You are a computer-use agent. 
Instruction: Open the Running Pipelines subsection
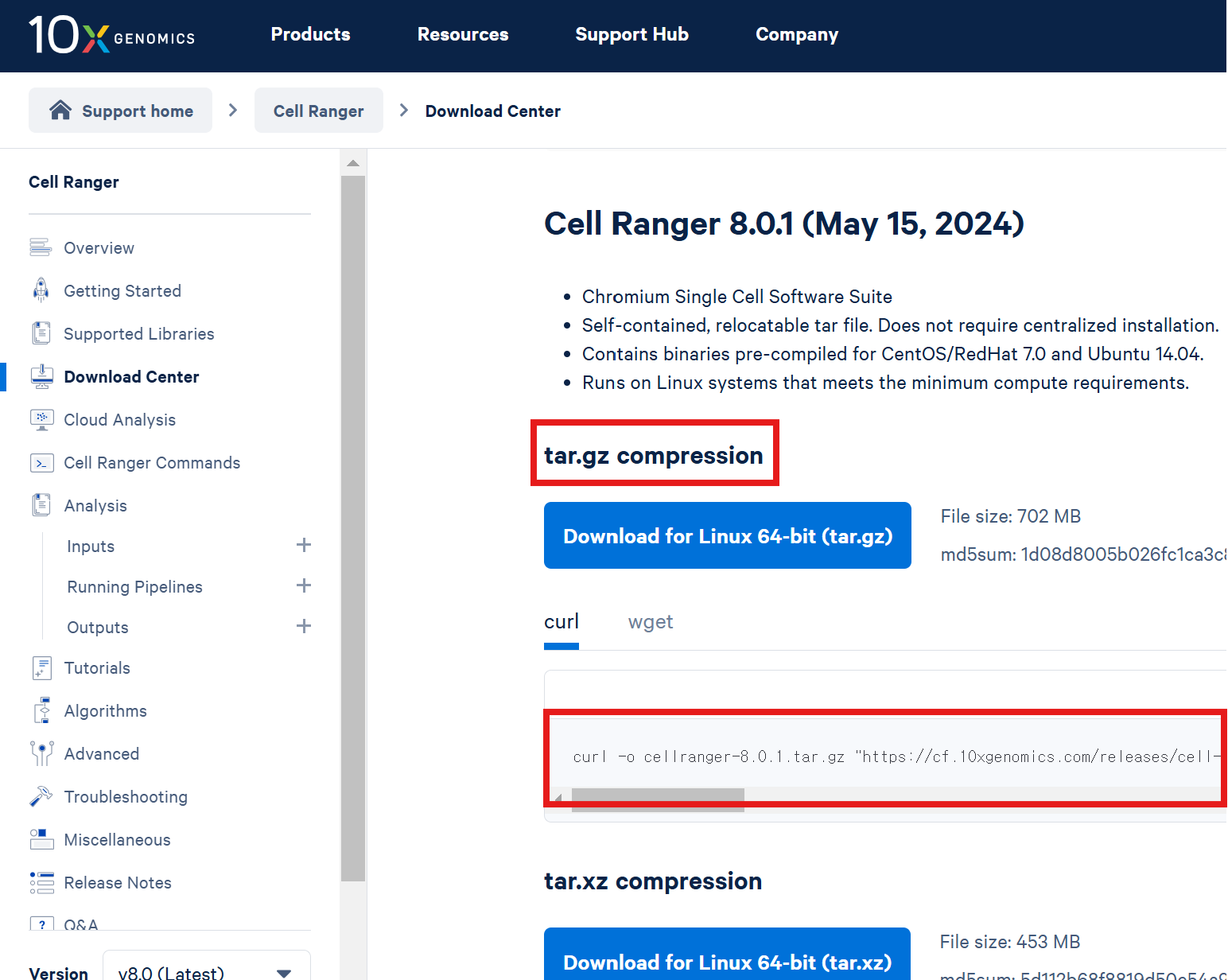coord(134,586)
